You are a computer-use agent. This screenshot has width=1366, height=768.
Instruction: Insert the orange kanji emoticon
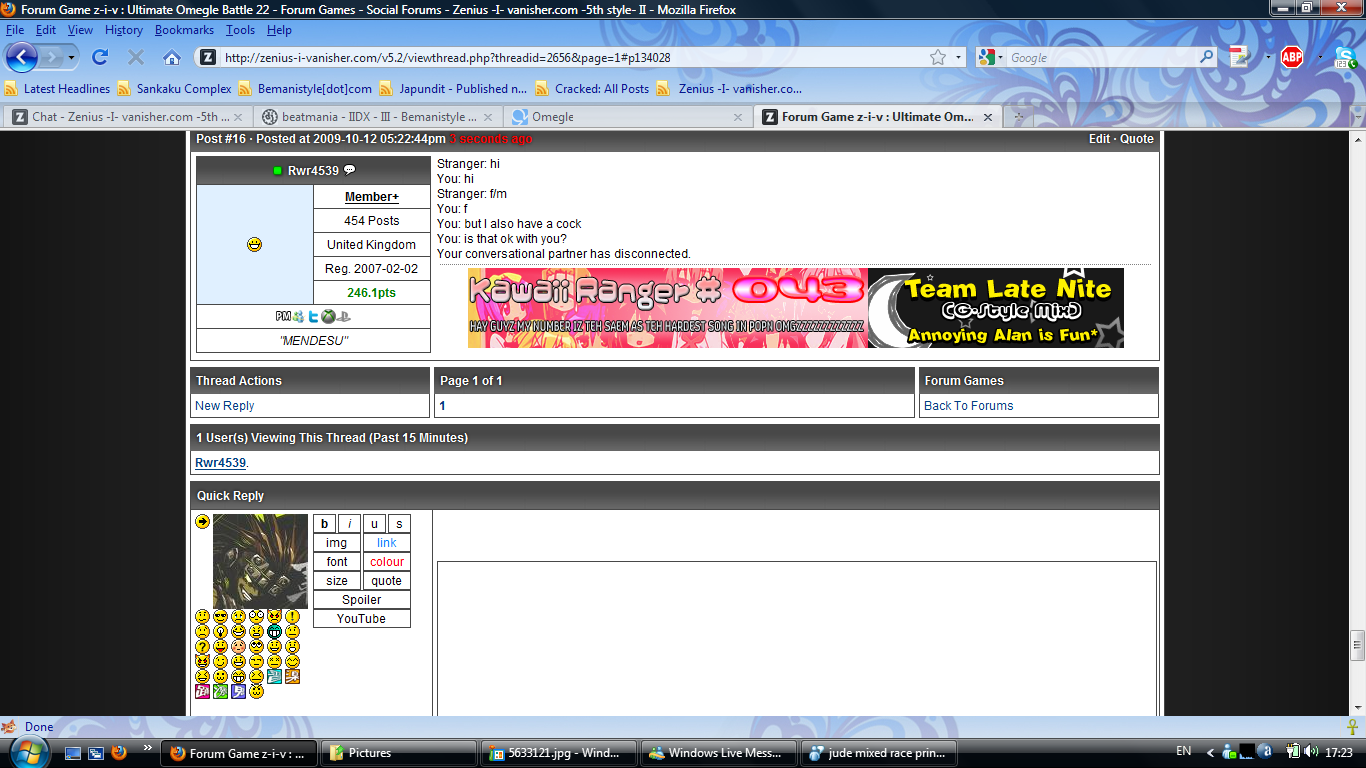292,676
